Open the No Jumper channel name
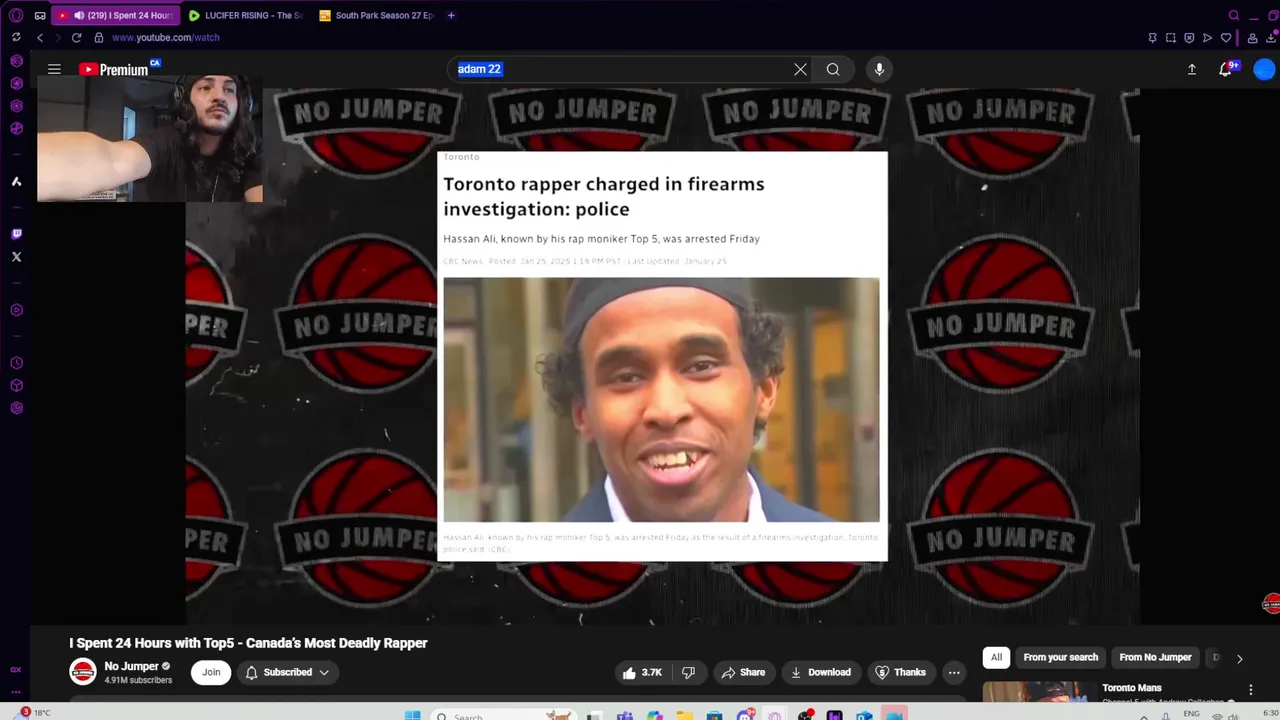The width and height of the screenshot is (1280, 720). (132, 666)
